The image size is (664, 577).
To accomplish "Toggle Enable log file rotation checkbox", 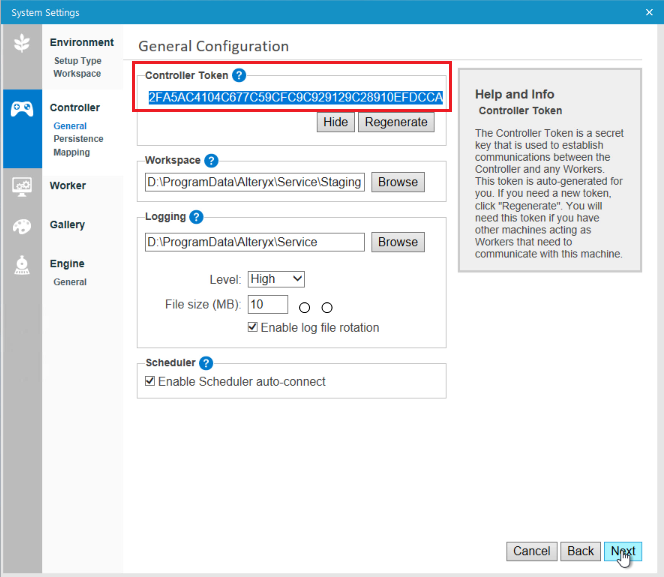I will click(x=253, y=327).
